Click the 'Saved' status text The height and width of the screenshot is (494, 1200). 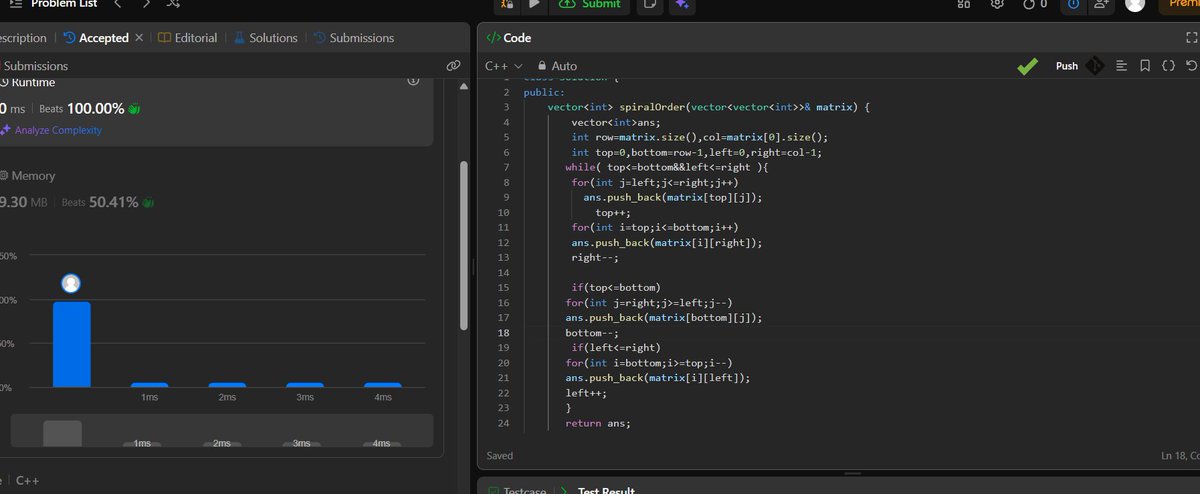tap(500, 455)
